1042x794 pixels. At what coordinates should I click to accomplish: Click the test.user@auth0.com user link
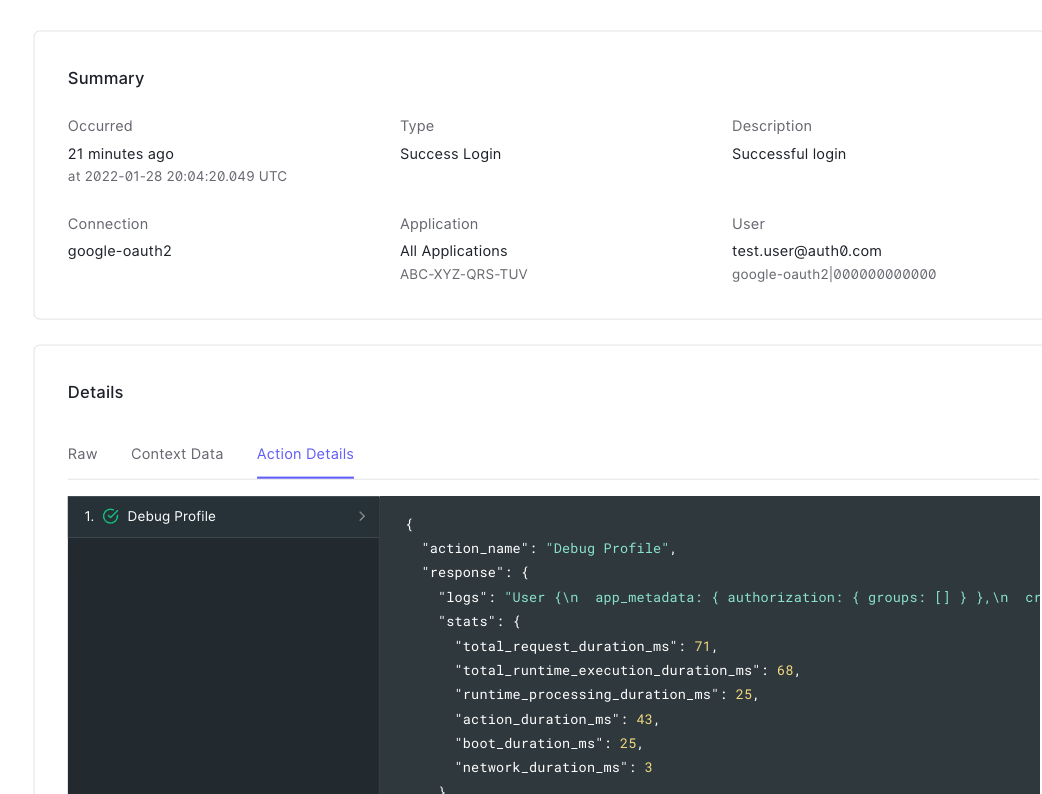coord(807,251)
